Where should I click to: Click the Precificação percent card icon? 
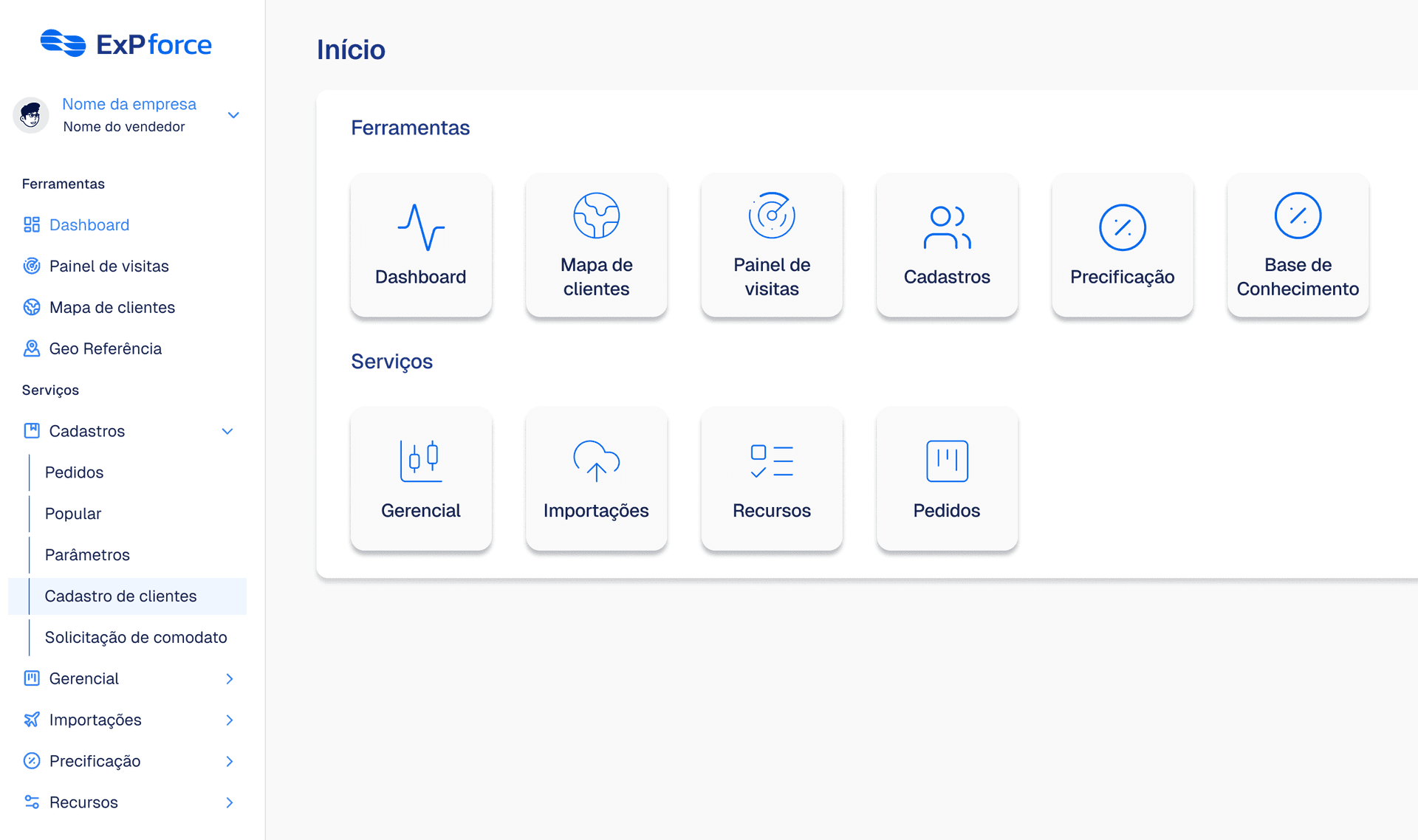click(x=1123, y=227)
